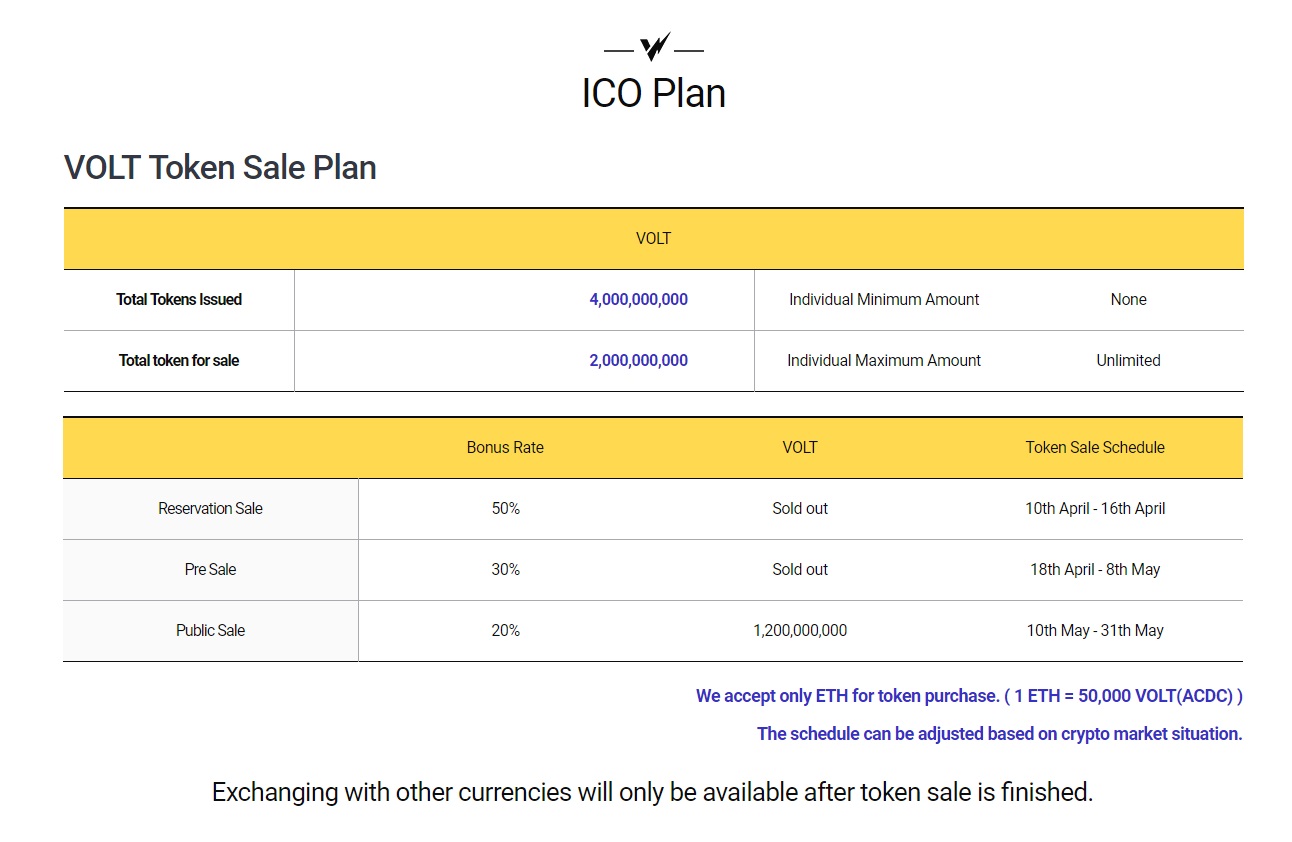Click total token for sale value 2,000,000,000
This screenshot has width=1292, height=842.
point(638,360)
